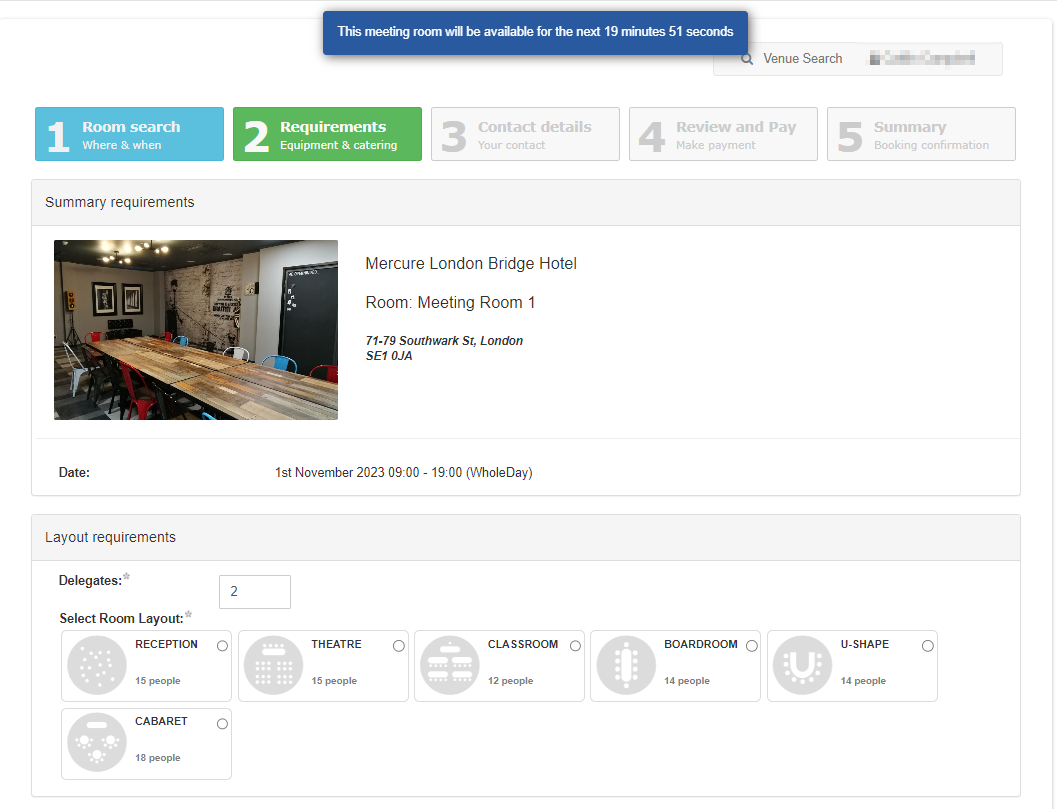
Task: Go back to step 1 Room search
Action: pyautogui.click(x=129, y=134)
